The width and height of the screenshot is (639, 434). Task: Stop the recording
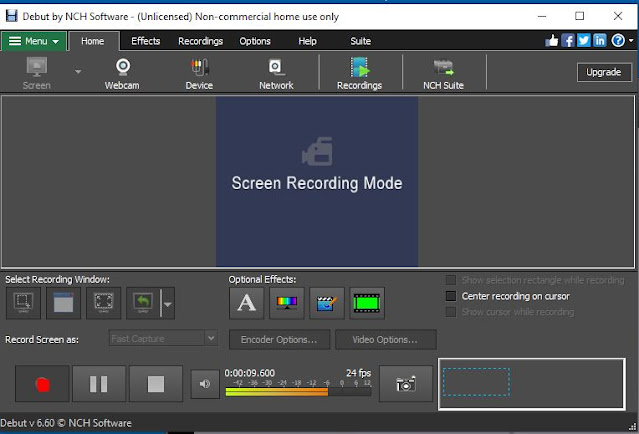[x=156, y=384]
